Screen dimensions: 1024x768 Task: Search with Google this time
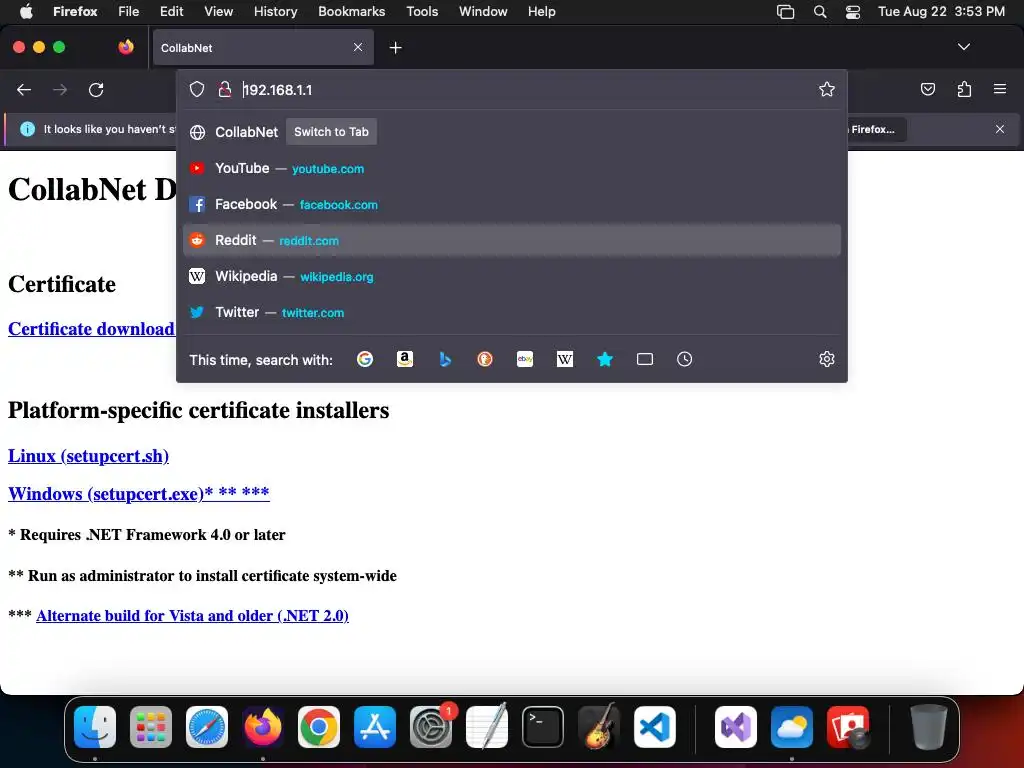coord(365,359)
